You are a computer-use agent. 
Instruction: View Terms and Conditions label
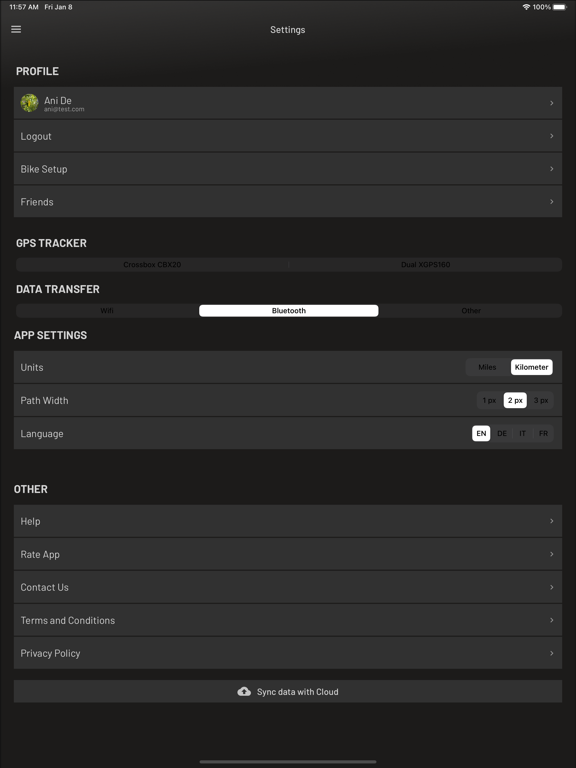(x=68, y=620)
